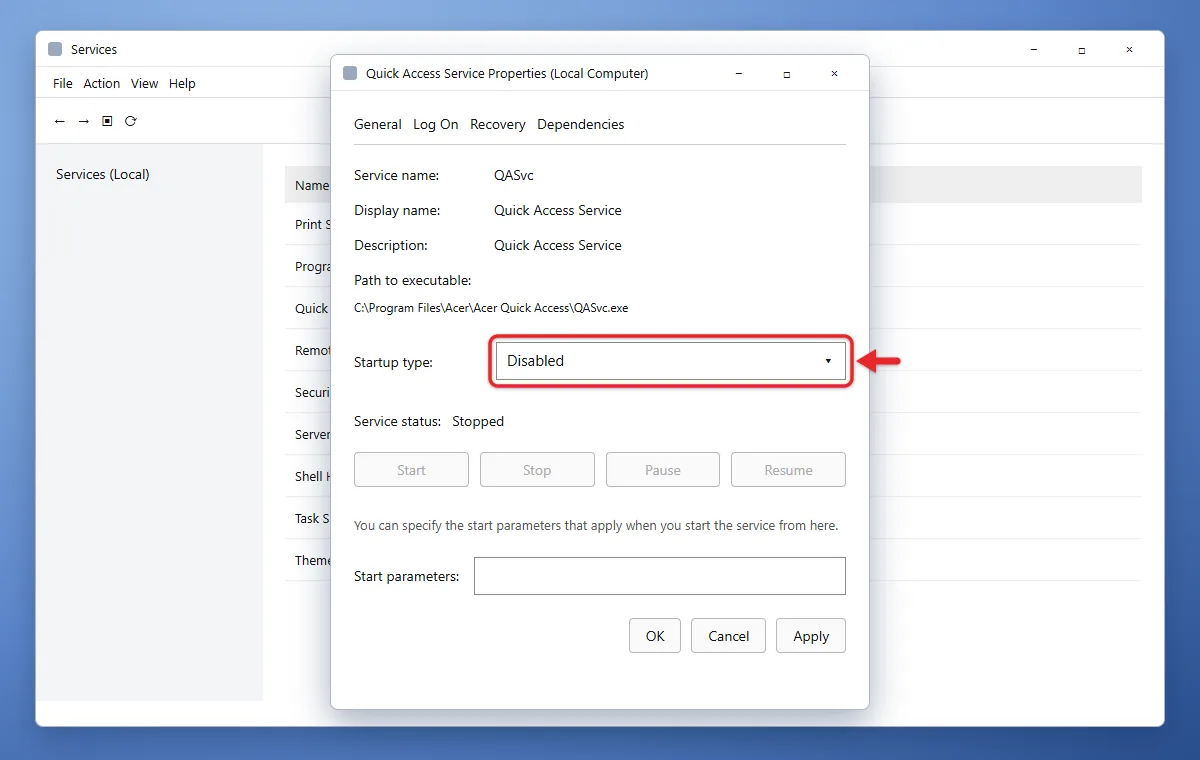The width and height of the screenshot is (1200, 760).
Task: Click the Services window title icon
Action: (55, 49)
